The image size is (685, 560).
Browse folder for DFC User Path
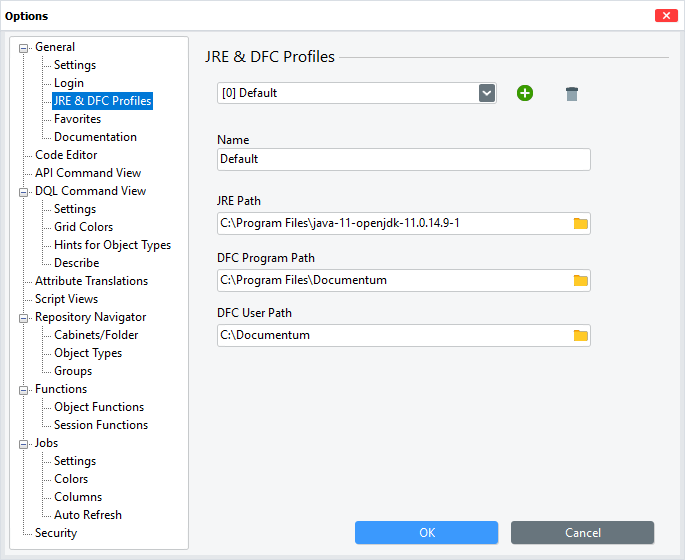point(580,335)
